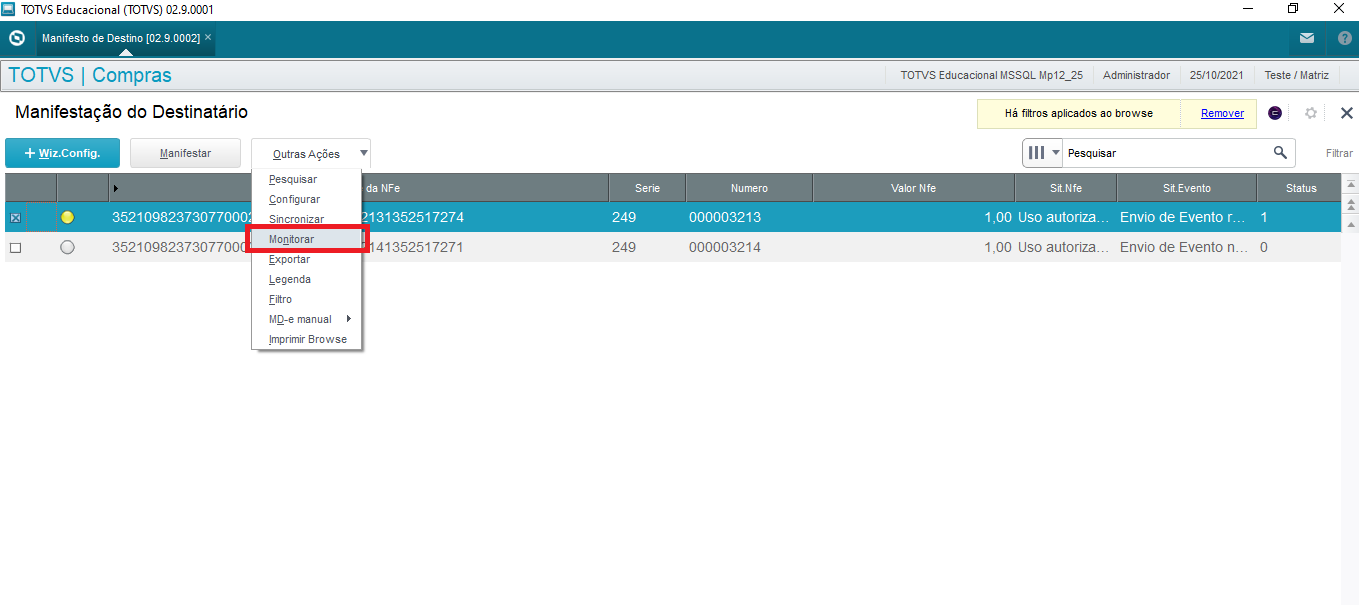Click the date 25/10/2021 in header

1217,75
